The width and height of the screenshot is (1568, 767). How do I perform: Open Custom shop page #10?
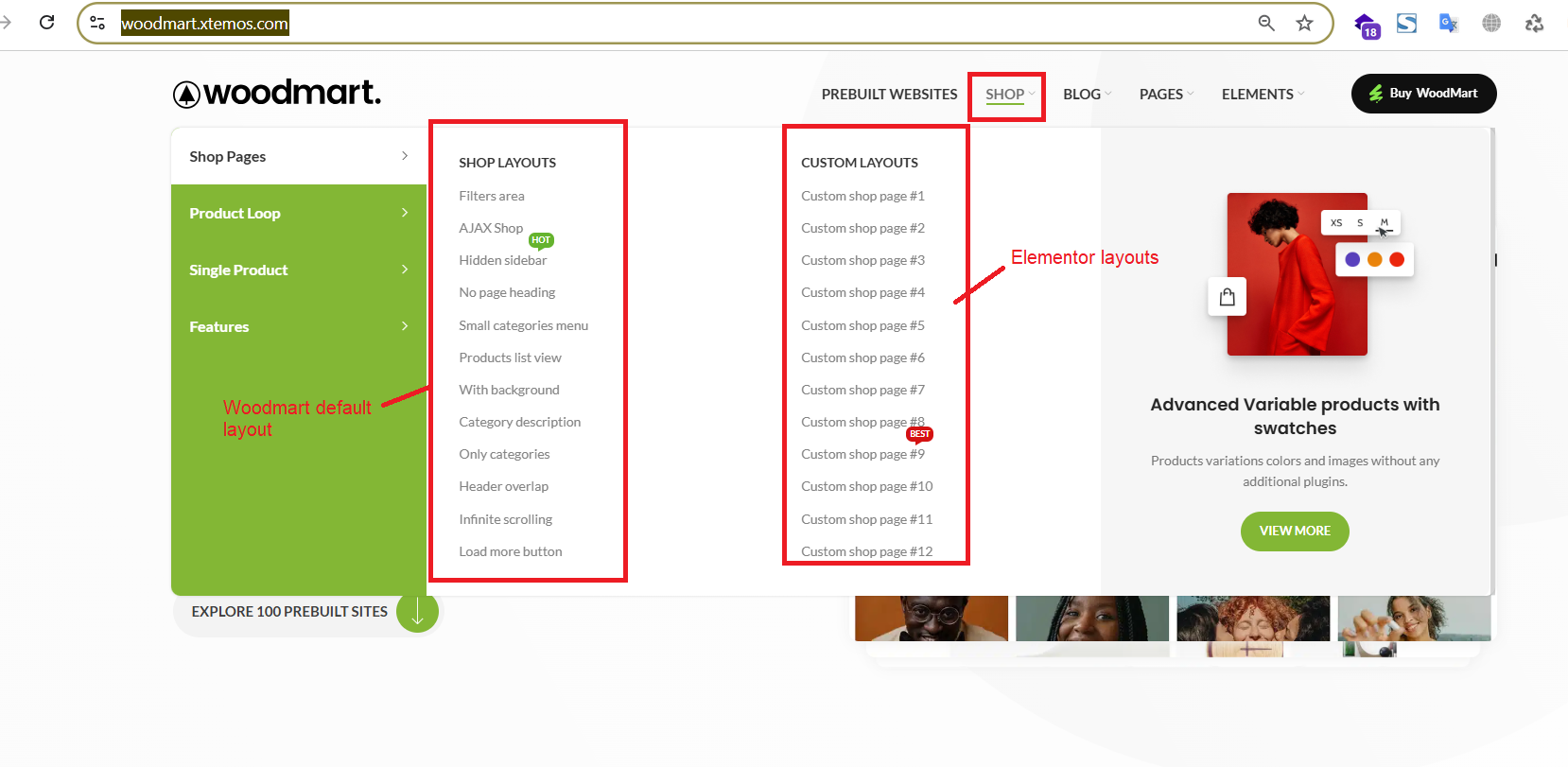coord(867,486)
